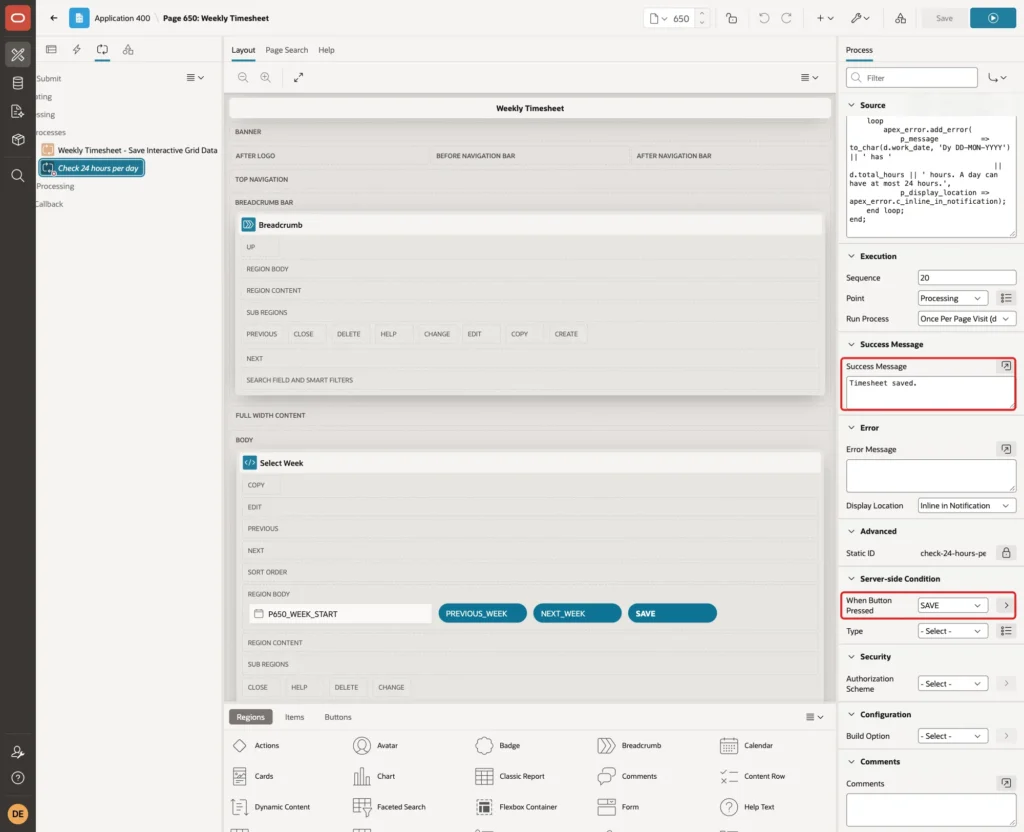The image size is (1024, 832).
Task: Open the Point Processing dropdown
Action: pyautogui.click(x=952, y=298)
